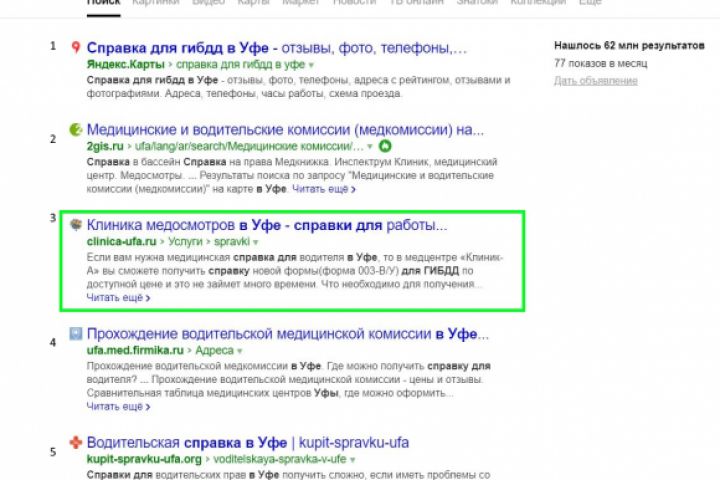Expand dropdown arrow after 2gis.ru URL
This screenshot has width=720, height=480.
pyautogui.click(x=370, y=147)
